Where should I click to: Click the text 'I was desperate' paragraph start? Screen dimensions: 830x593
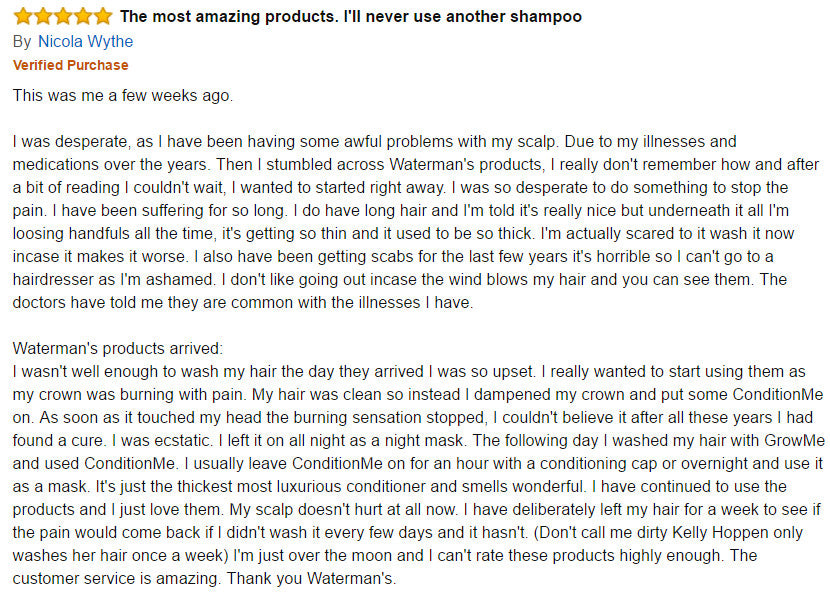coord(70,141)
